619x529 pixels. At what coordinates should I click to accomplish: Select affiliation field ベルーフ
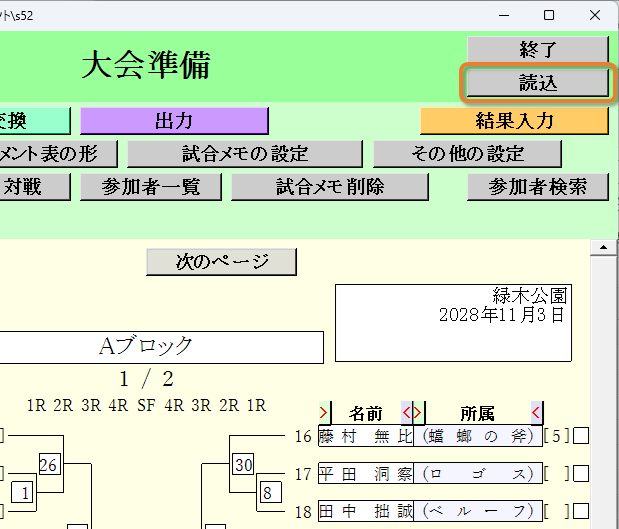click(x=478, y=511)
